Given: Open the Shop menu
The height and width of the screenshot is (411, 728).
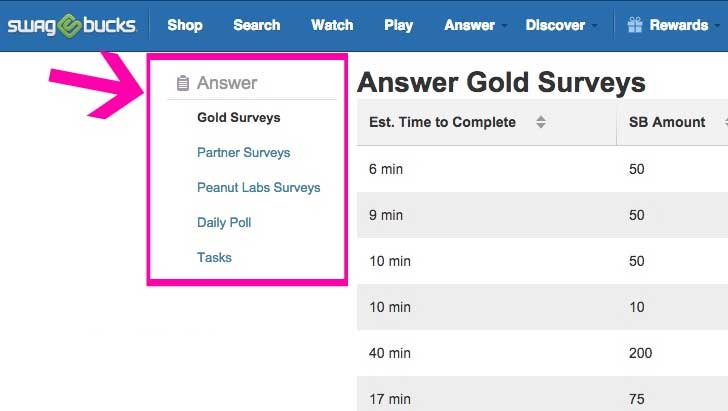Looking at the screenshot, I should point(185,25).
